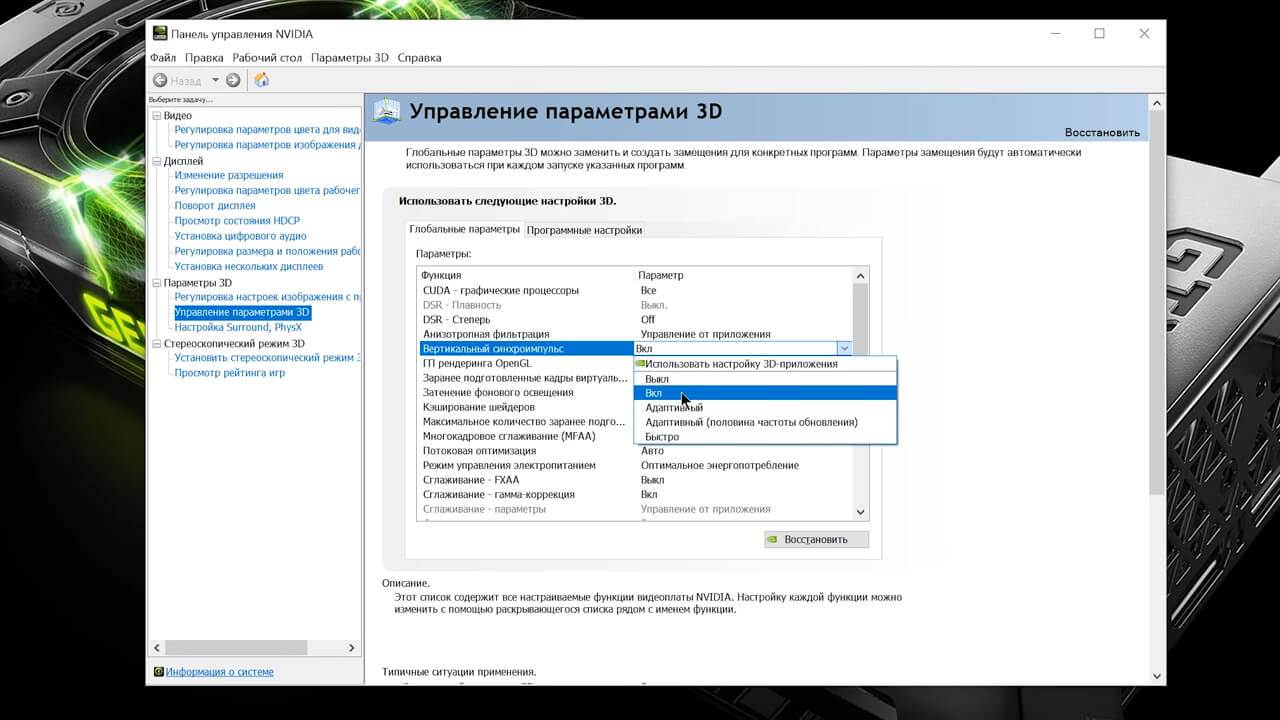Click the NVIDIA icon beside Информация о системе
Viewport: 1280px width, 720px height.
coord(159,672)
